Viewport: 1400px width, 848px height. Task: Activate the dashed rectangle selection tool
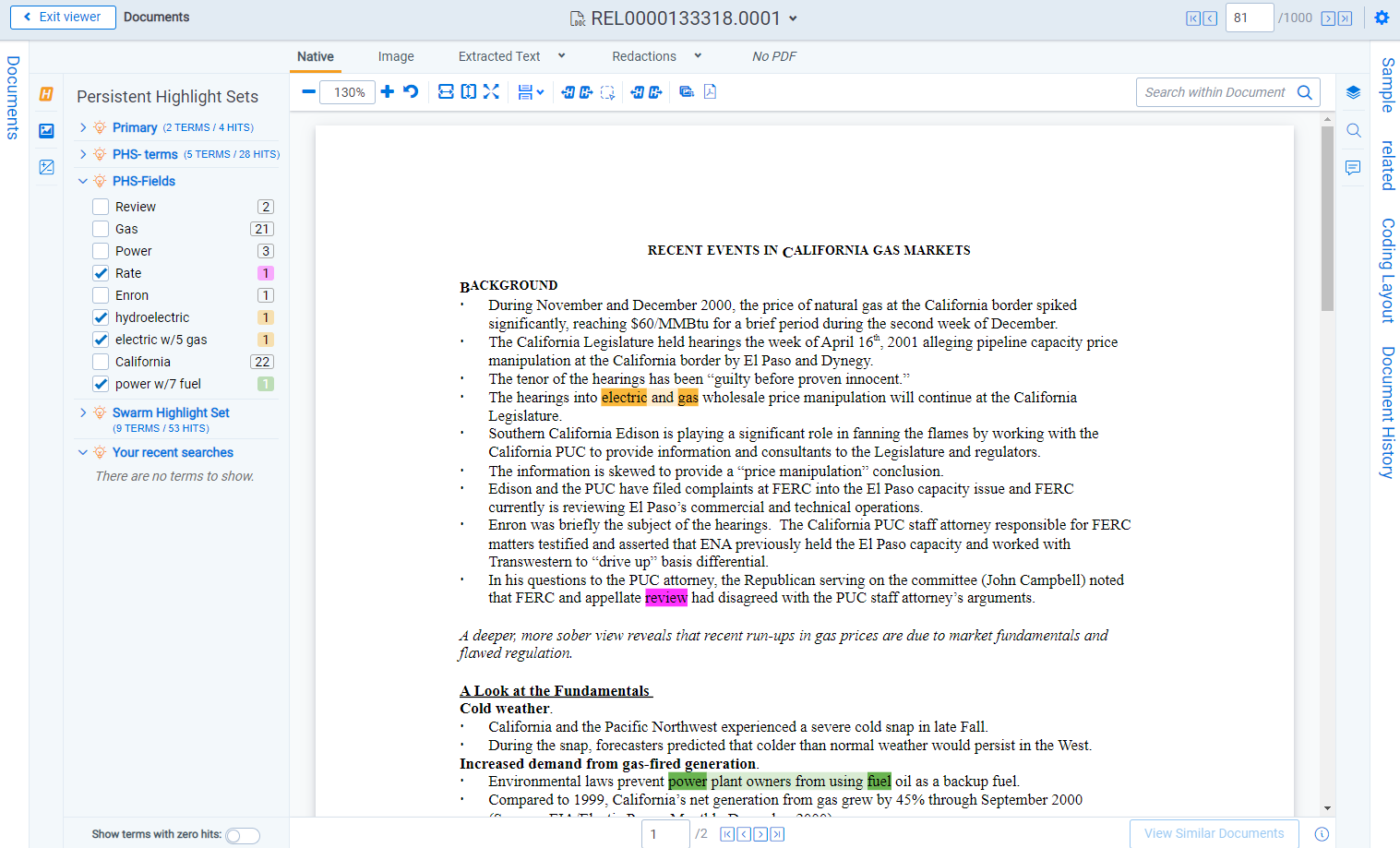coord(607,92)
